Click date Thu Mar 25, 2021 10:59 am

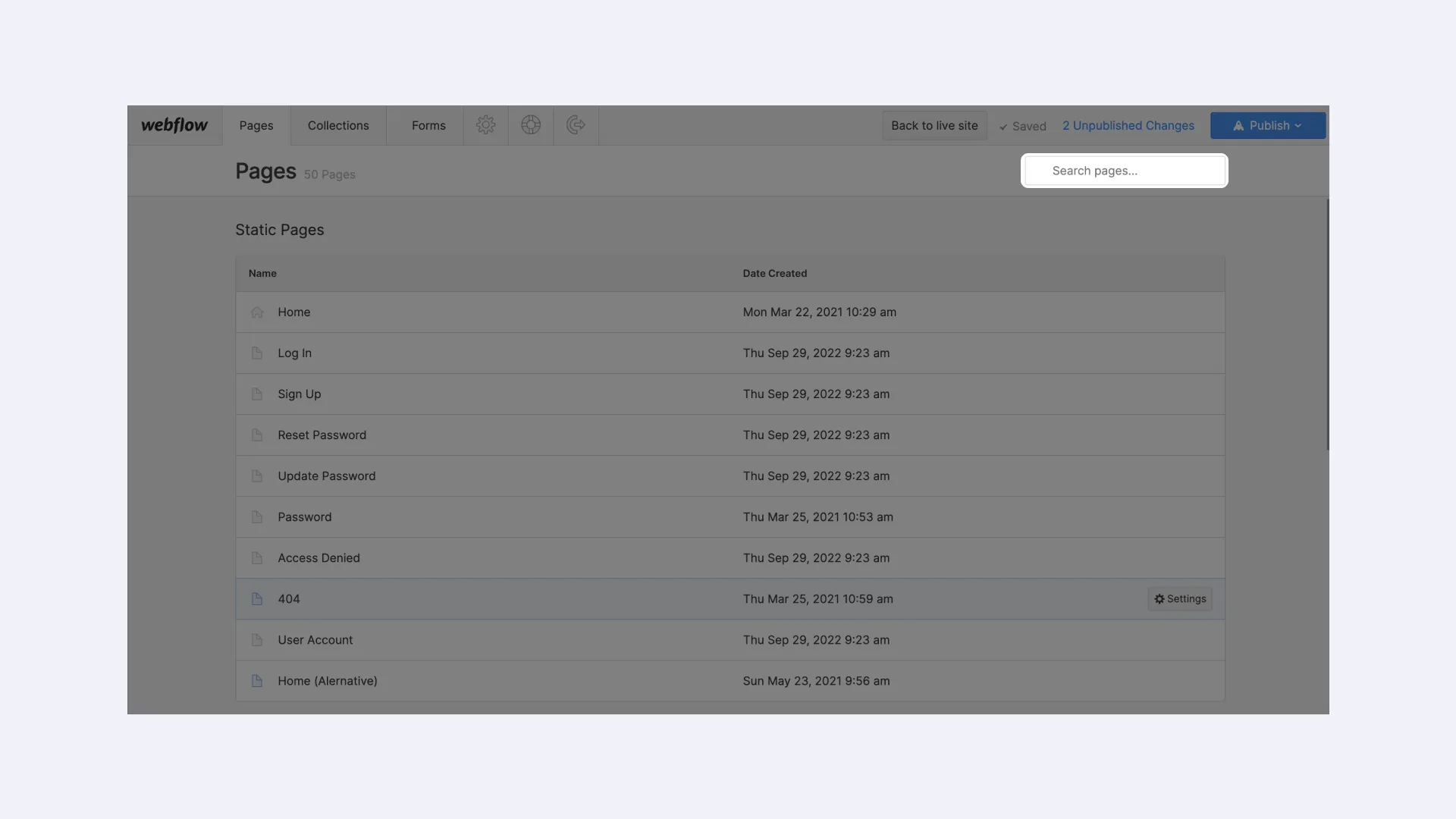[x=818, y=599]
